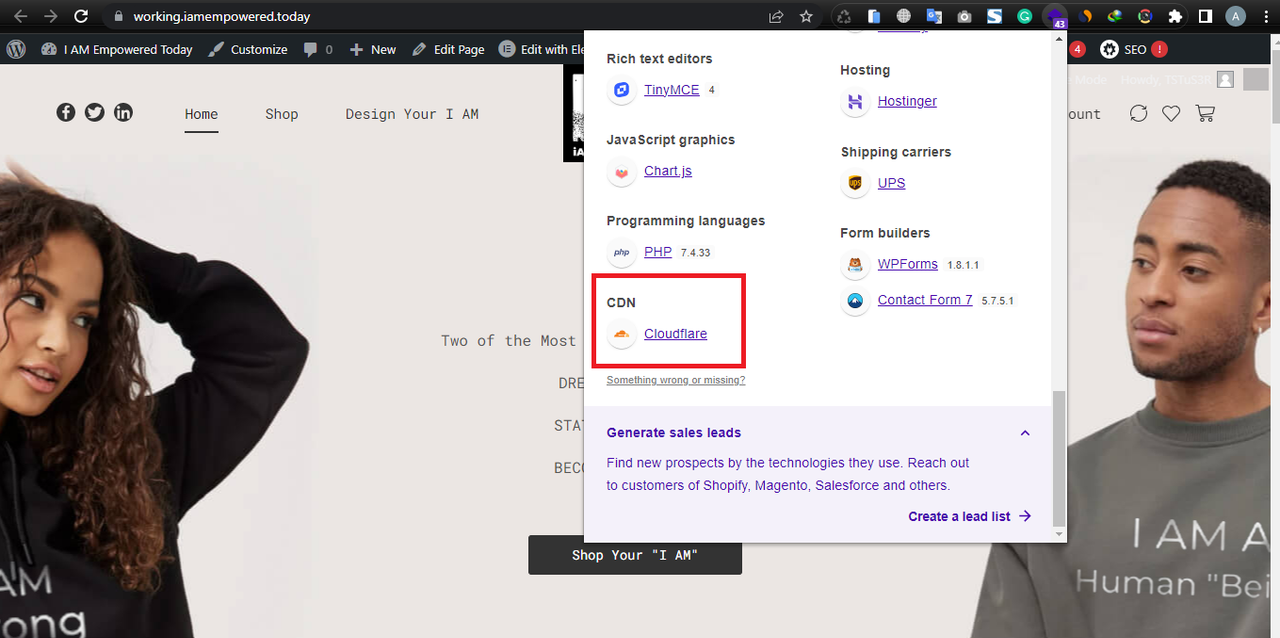The image size is (1280, 638).
Task: Open the UPS shipping carrier link
Action: coord(891,183)
